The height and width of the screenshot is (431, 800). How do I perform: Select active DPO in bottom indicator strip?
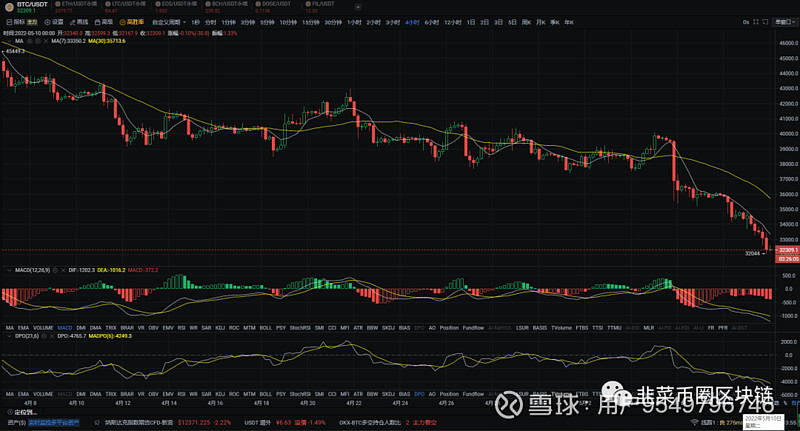pos(419,394)
